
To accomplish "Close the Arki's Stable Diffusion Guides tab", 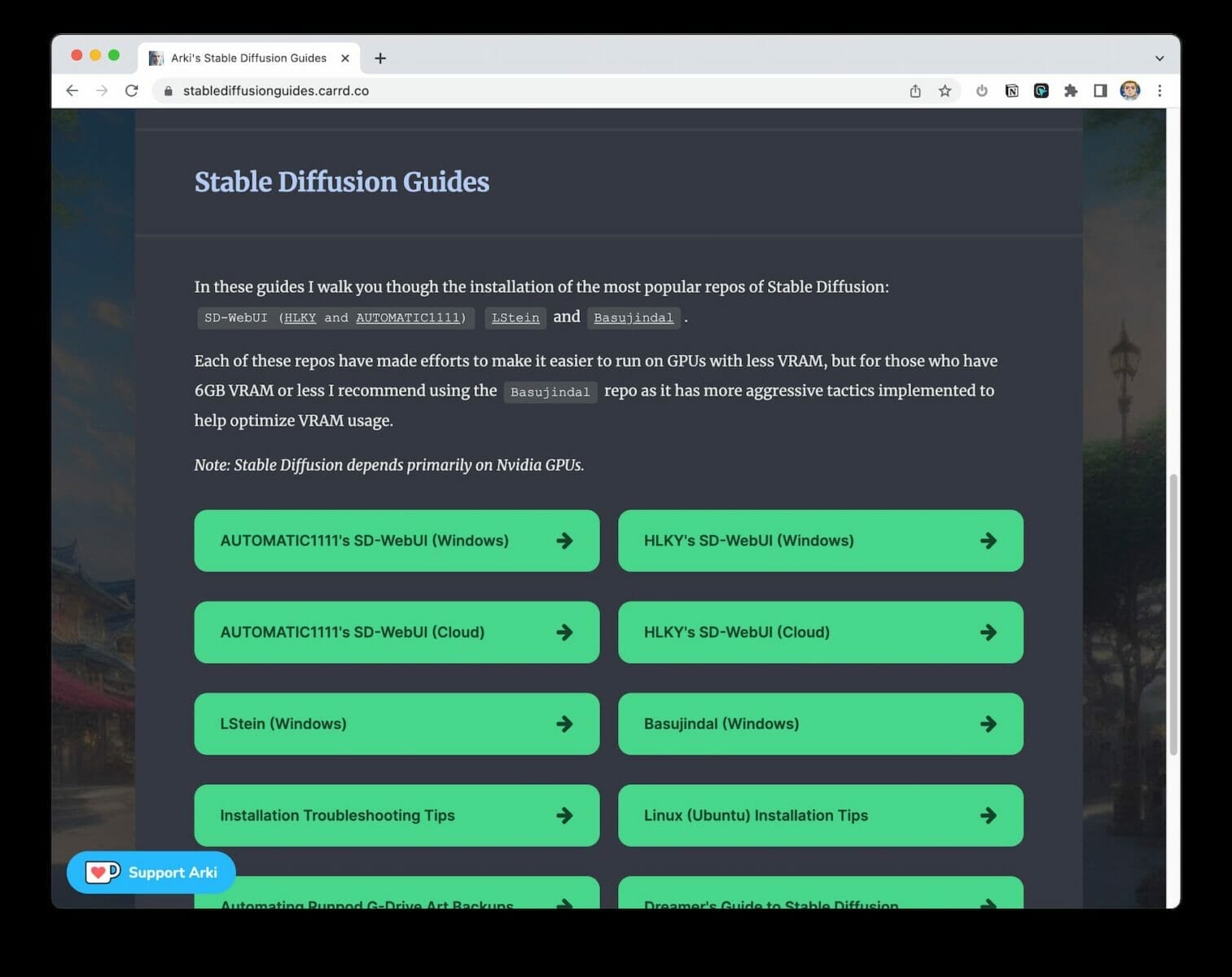I will coord(345,59).
